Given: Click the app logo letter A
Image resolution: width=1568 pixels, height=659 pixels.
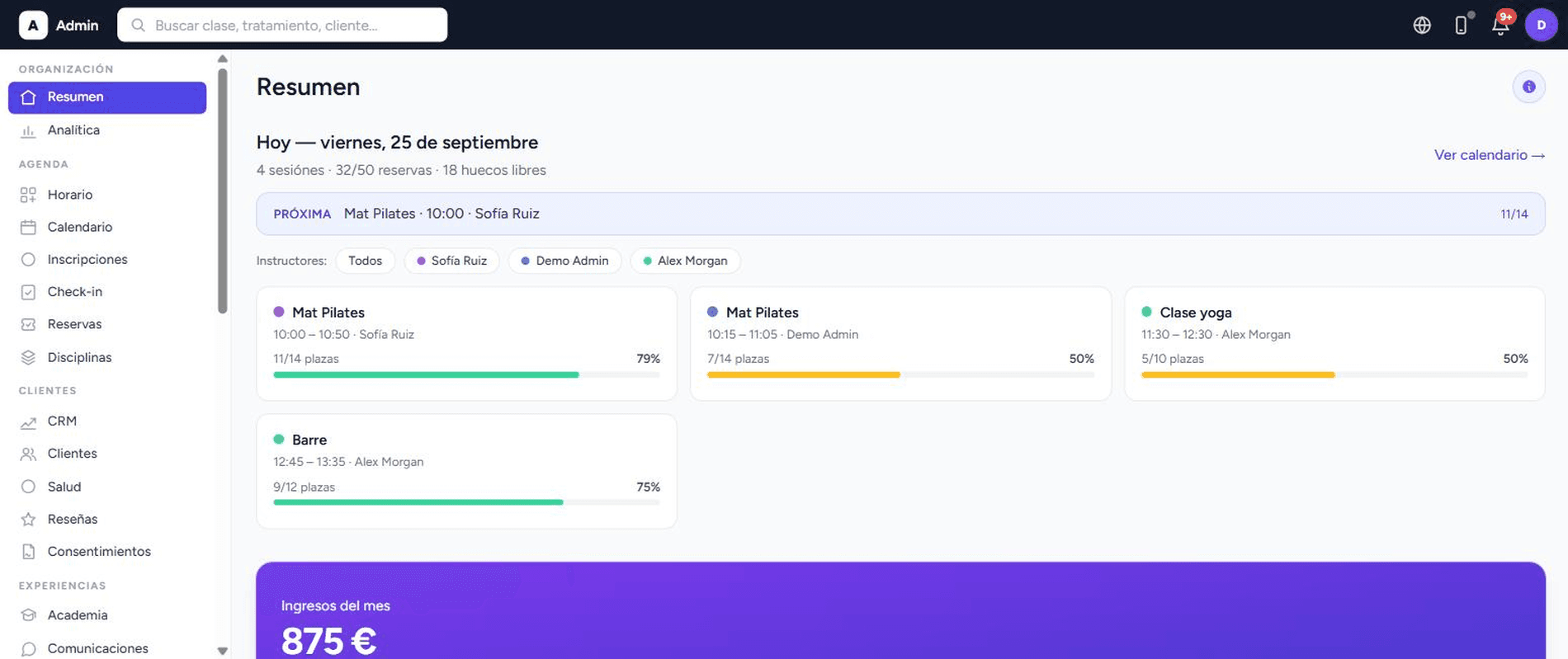Looking at the screenshot, I should point(33,26).
